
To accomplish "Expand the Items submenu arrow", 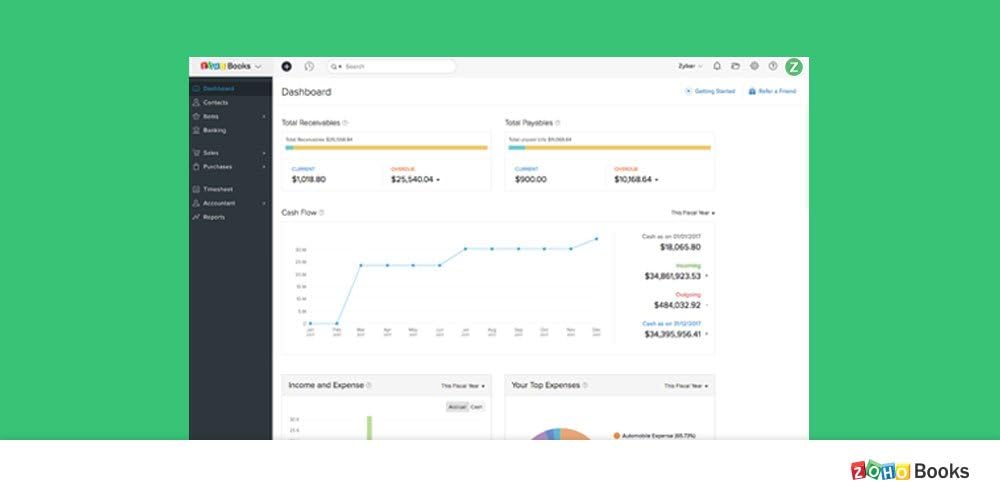I will click(264, 117).
